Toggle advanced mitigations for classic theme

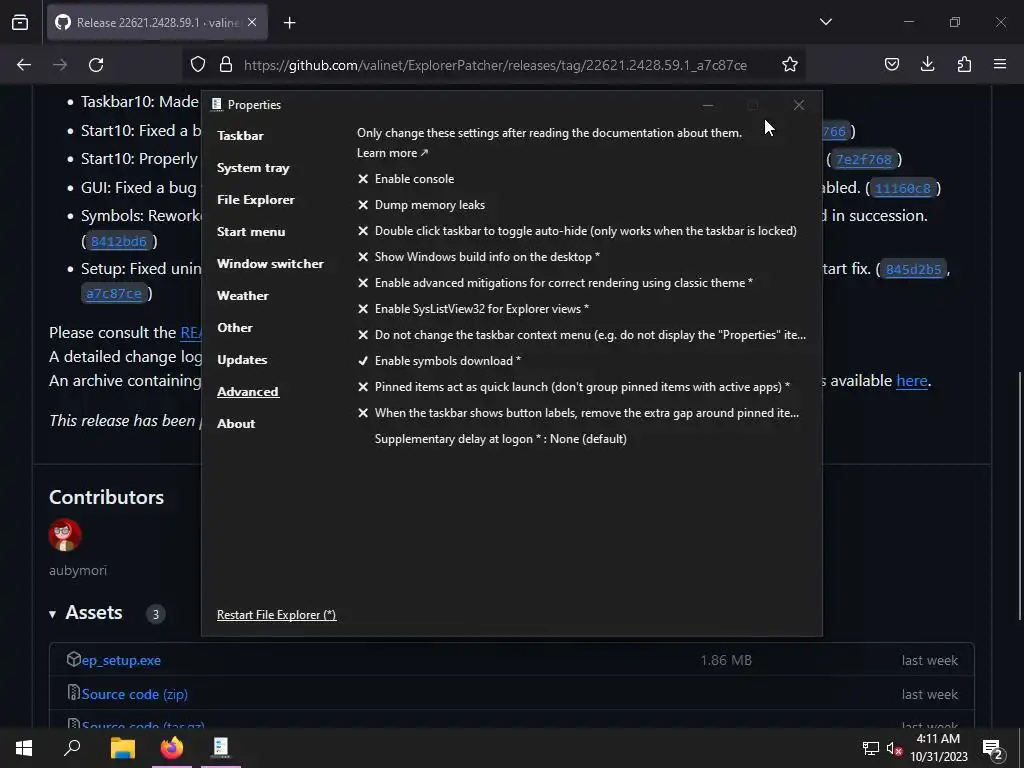(x=555, y=283)
